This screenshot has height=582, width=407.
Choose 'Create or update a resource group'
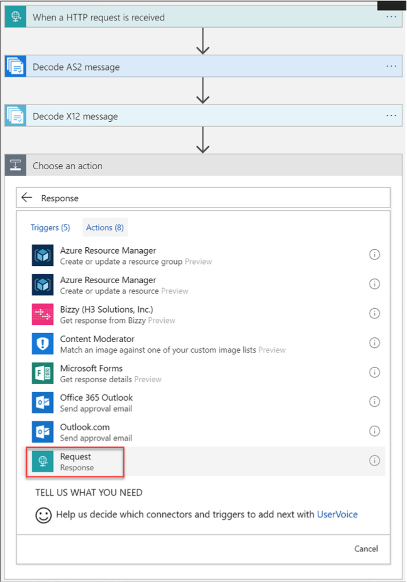(121, 262)
